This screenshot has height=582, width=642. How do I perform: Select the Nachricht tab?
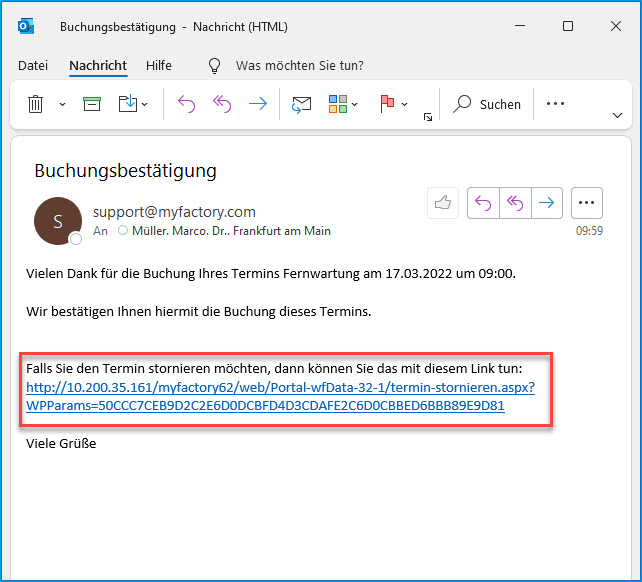point(98,66)
